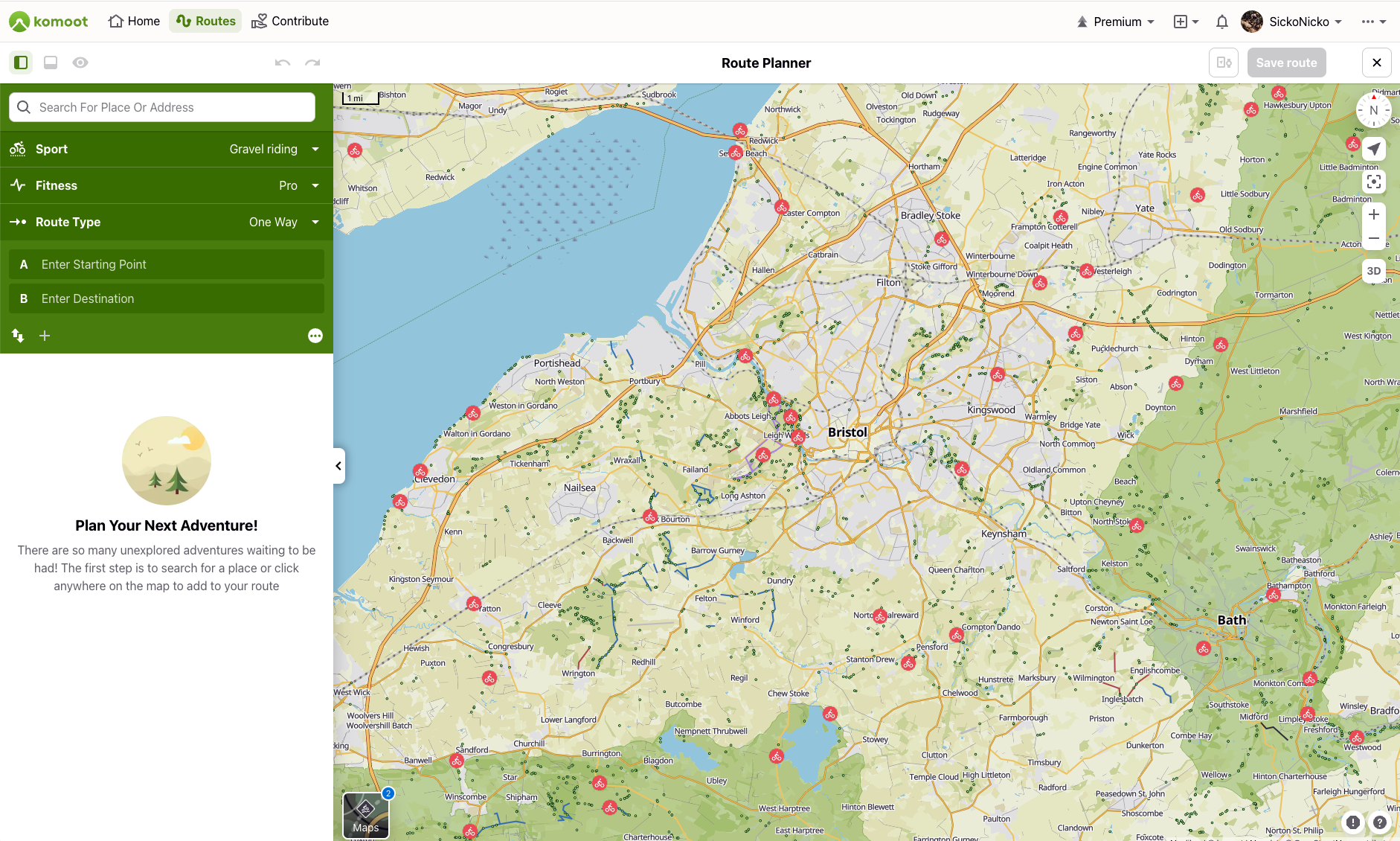Reverse the waypoint order

point(18,336)
